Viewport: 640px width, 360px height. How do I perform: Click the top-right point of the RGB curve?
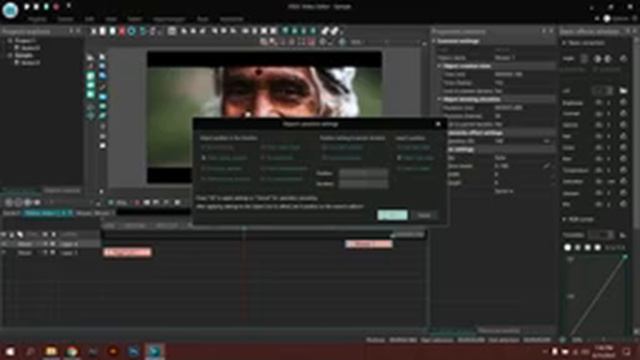(x=624, y=257)
